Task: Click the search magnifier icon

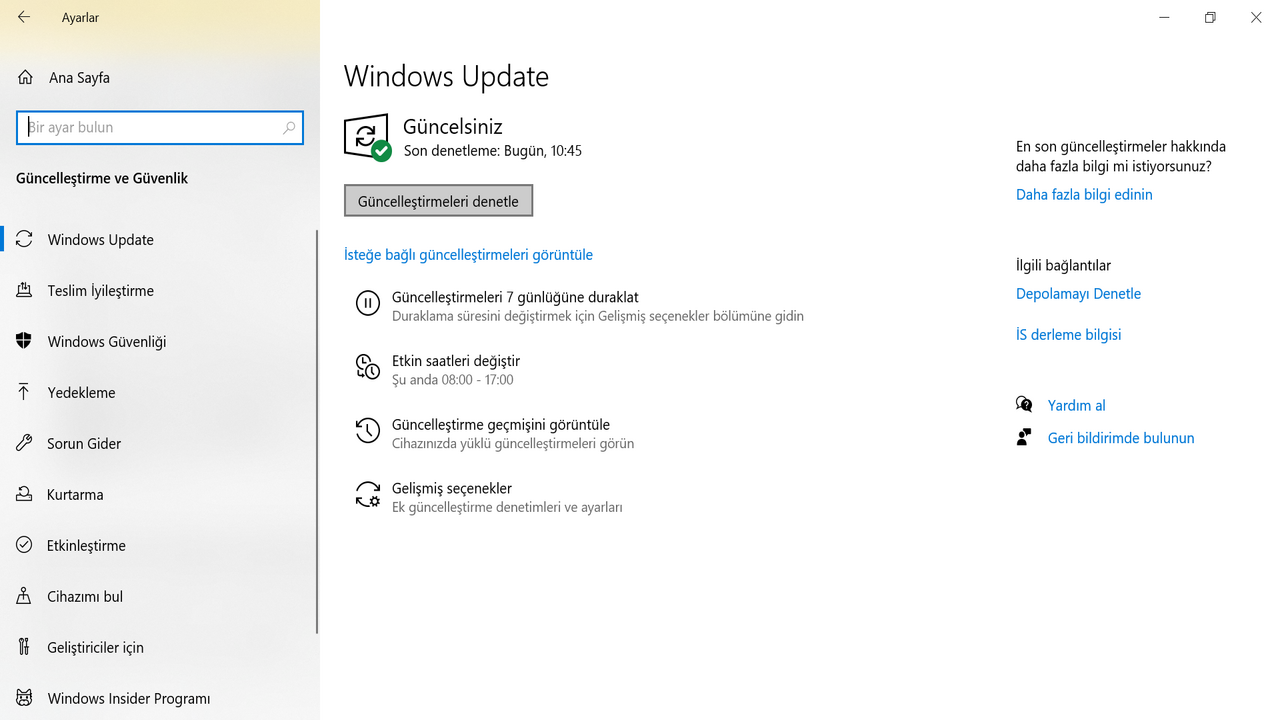Action: pyautogui.click(x=289, y=127)
